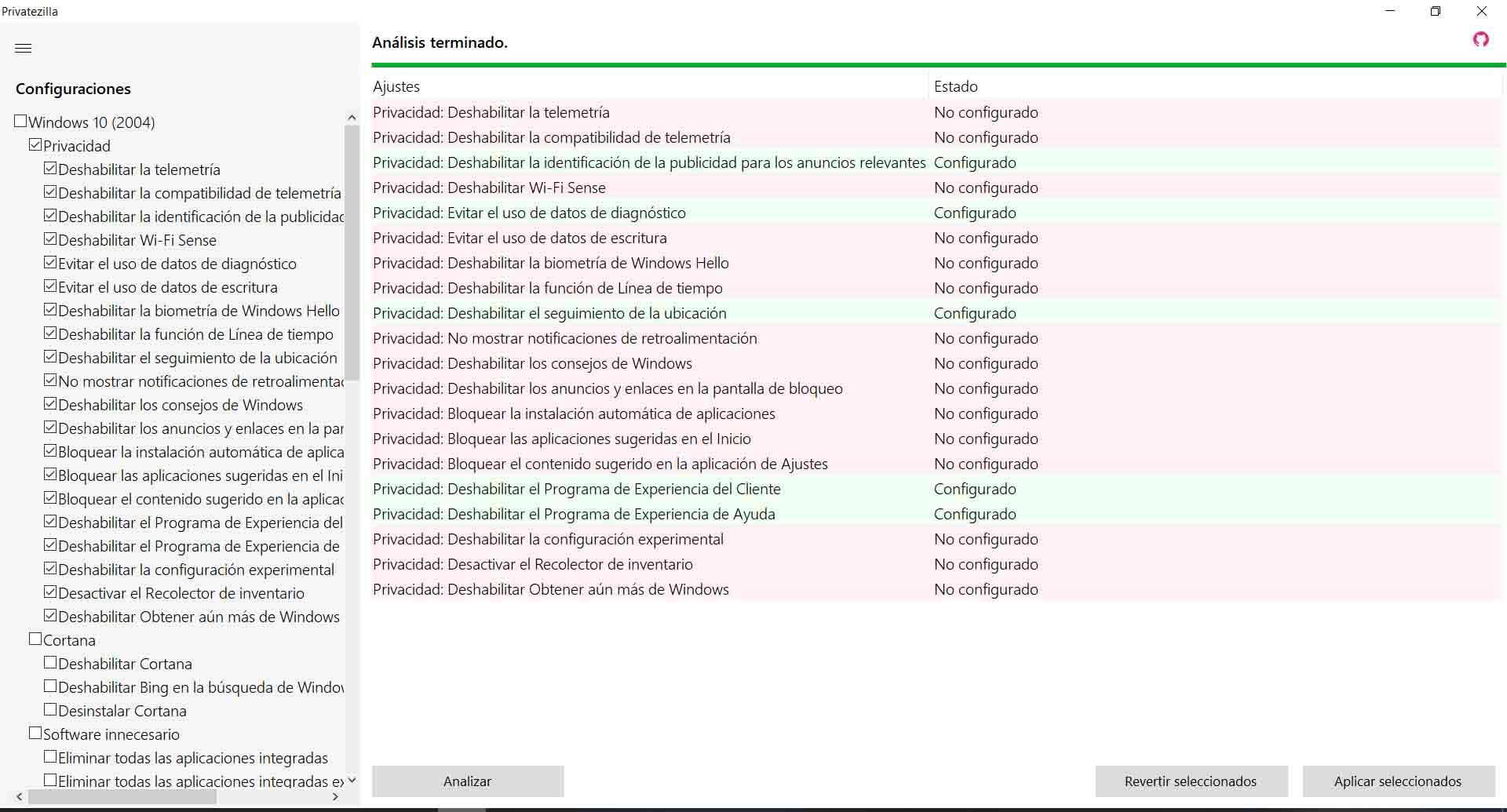
Task: Click the horizontal scroll left arrow
Action: (x=20, y=796)
